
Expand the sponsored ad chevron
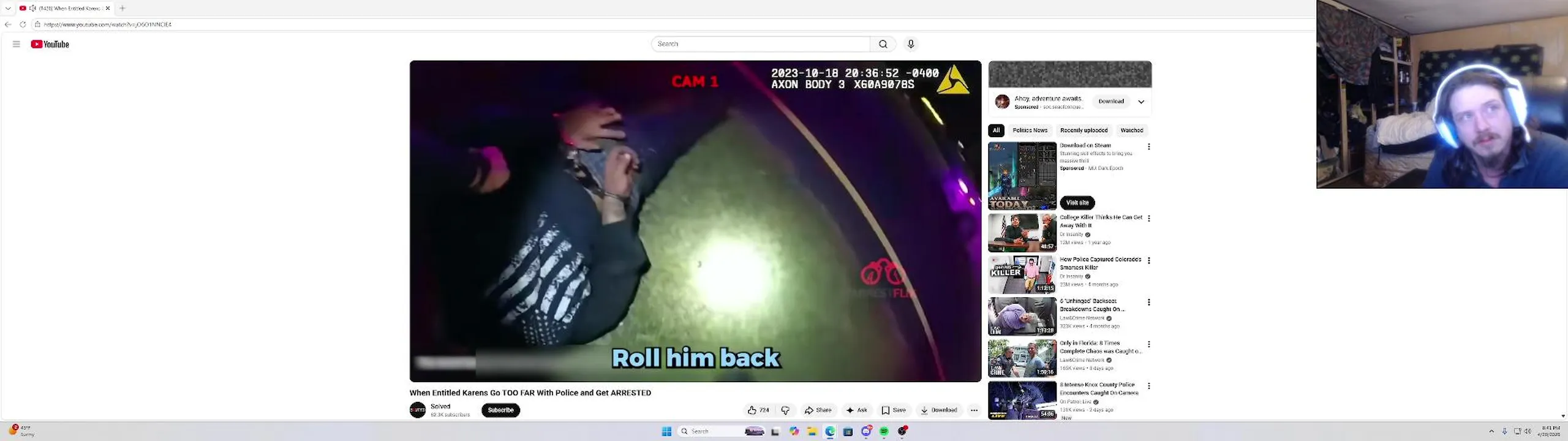[x=1141, y=102]
